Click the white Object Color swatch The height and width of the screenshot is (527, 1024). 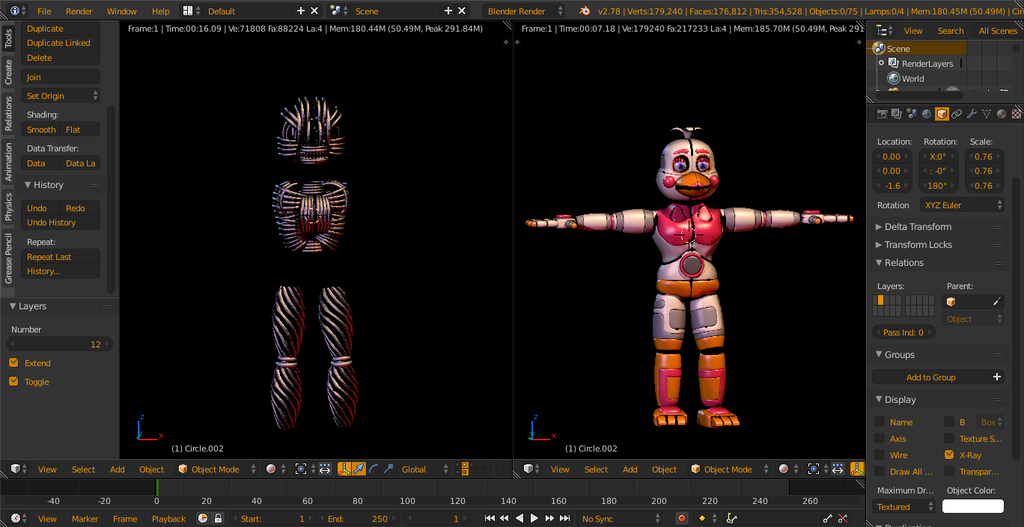tap(972, 506)
